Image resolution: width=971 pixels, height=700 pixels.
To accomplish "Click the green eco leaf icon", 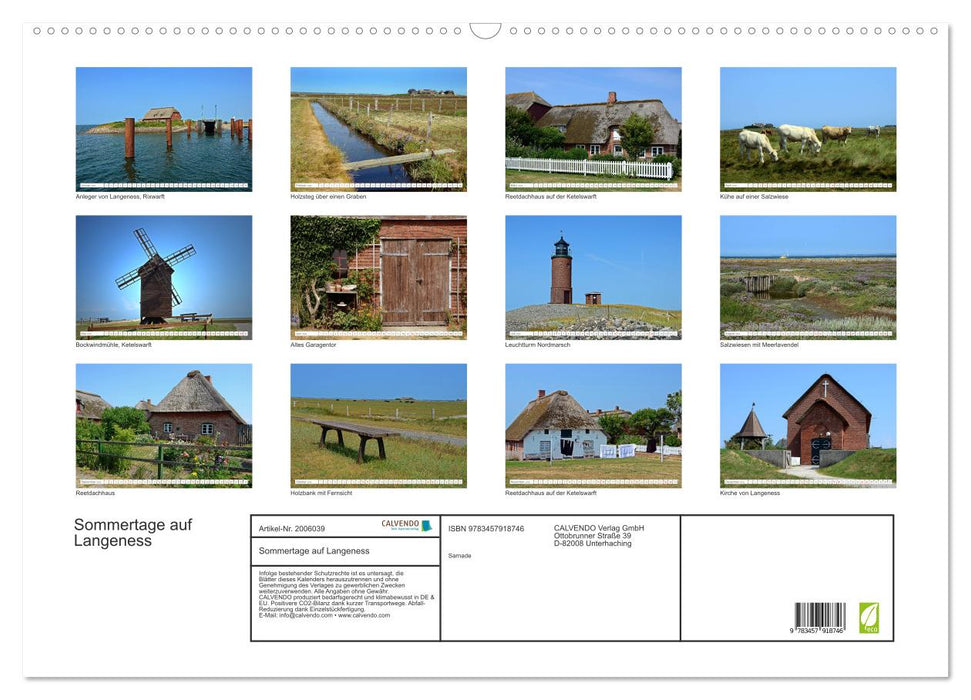I will click(869, 617).
